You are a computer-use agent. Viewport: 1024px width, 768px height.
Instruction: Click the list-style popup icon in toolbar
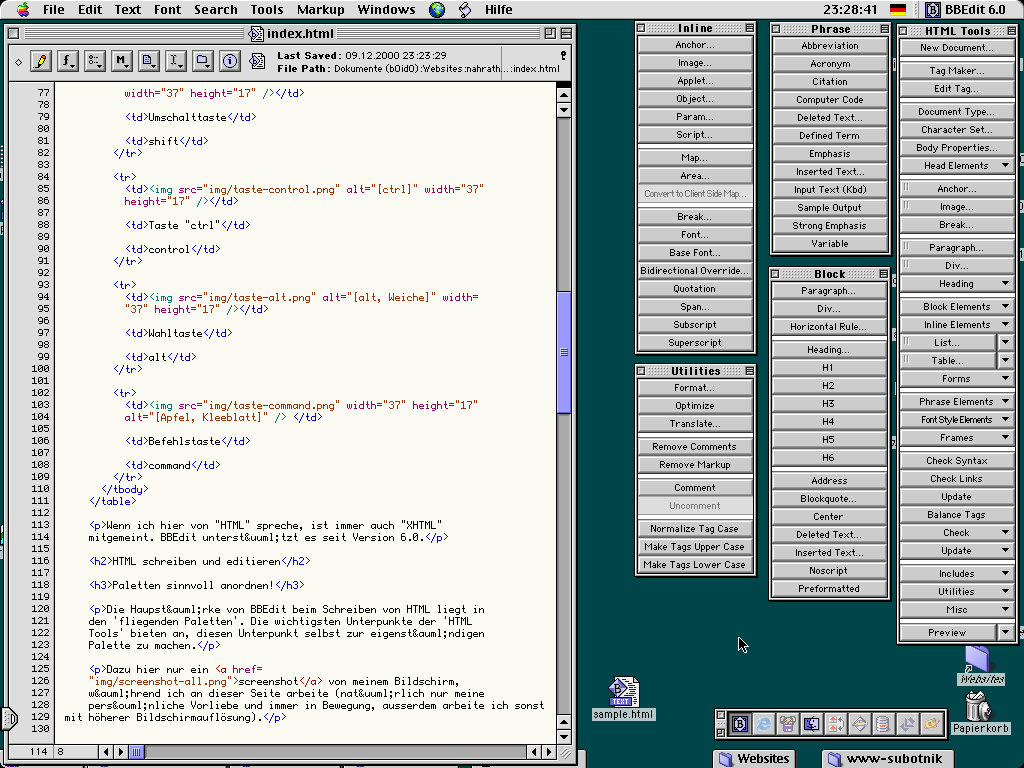tap(95, 61)
